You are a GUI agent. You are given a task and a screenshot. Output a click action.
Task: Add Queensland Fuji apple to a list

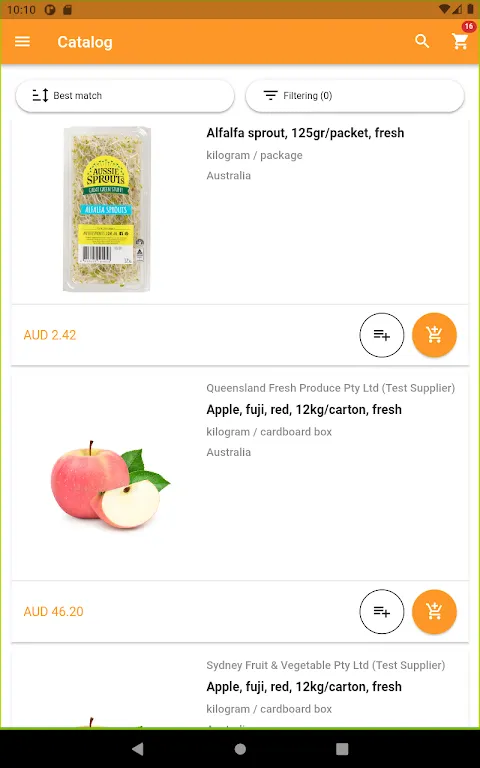(382, 612)
